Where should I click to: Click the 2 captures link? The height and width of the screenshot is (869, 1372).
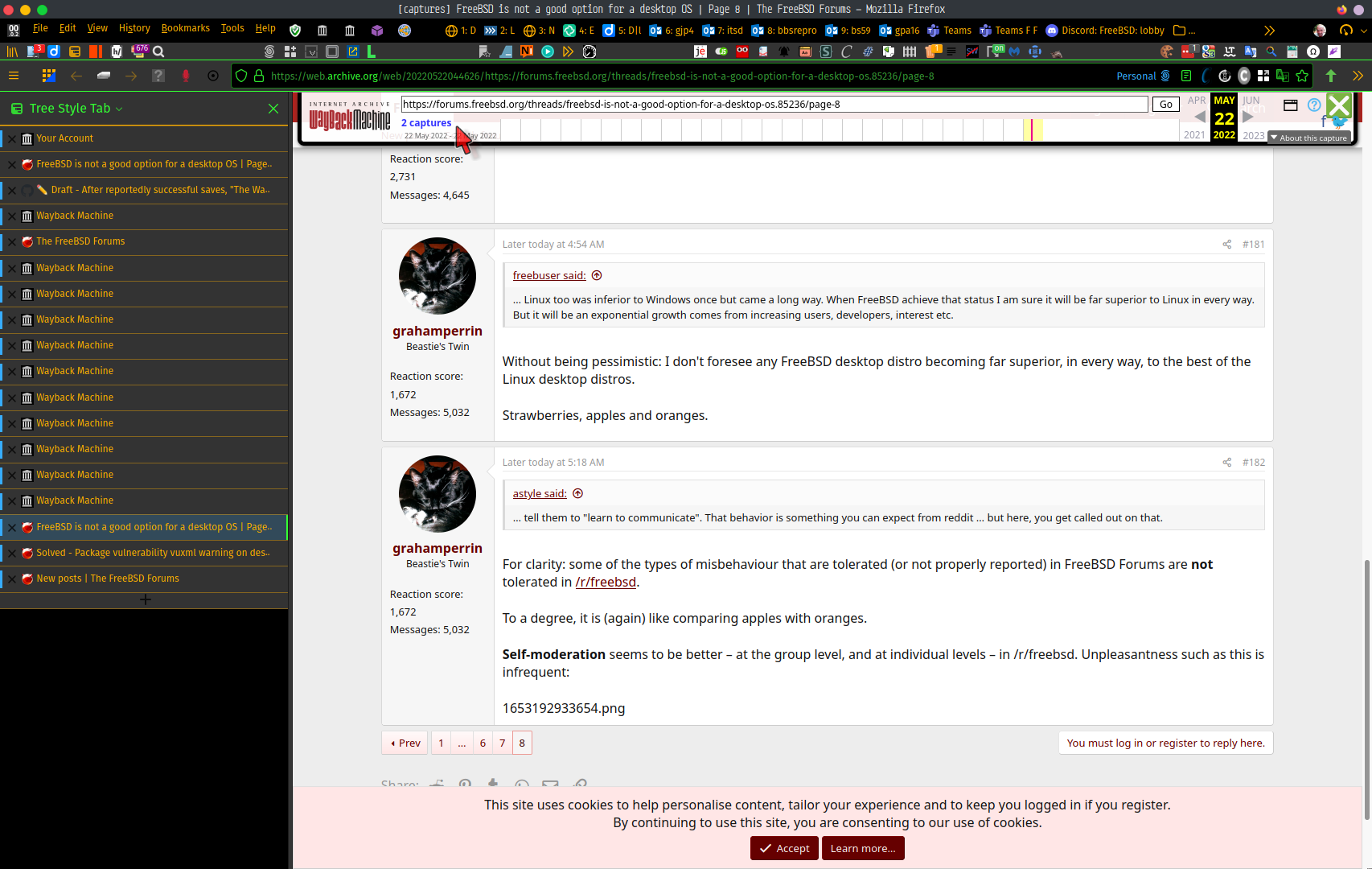[x=425, y=122]
